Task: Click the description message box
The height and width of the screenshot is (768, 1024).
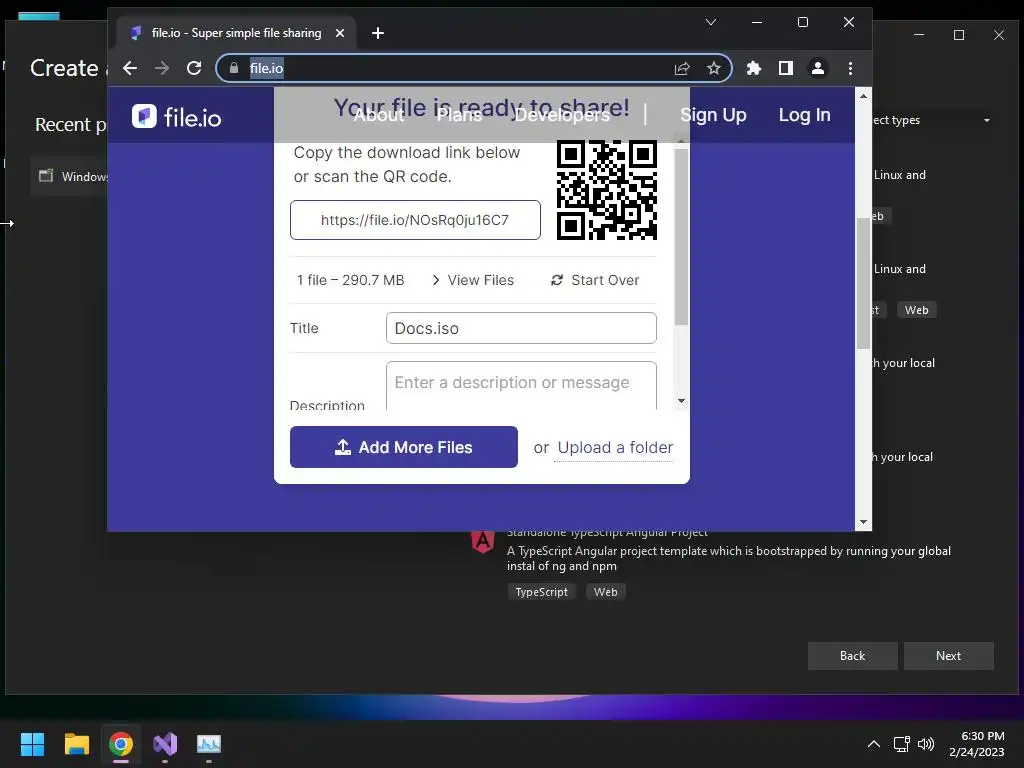Action: [521, 385]
